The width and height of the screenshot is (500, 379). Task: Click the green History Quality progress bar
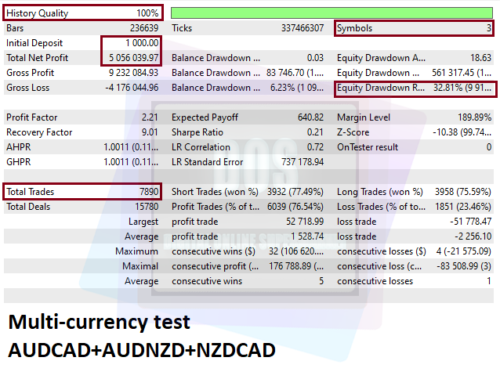pyautogui.click(x=332, y=13)
